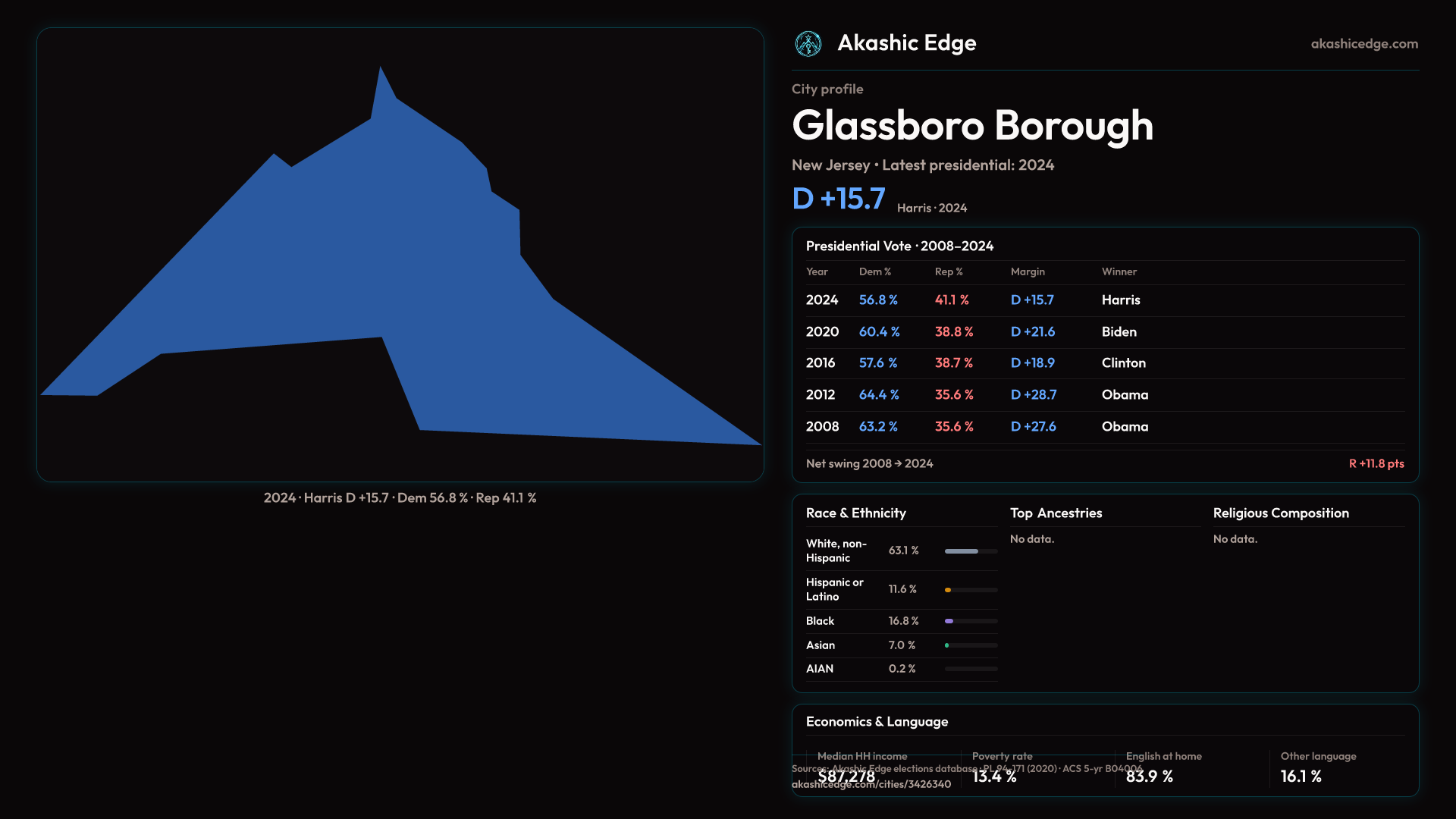Click the White non-Hispanic percentage bar
Screen dimensions: 1456x819
pyautogui.click(x=962, y=551)
